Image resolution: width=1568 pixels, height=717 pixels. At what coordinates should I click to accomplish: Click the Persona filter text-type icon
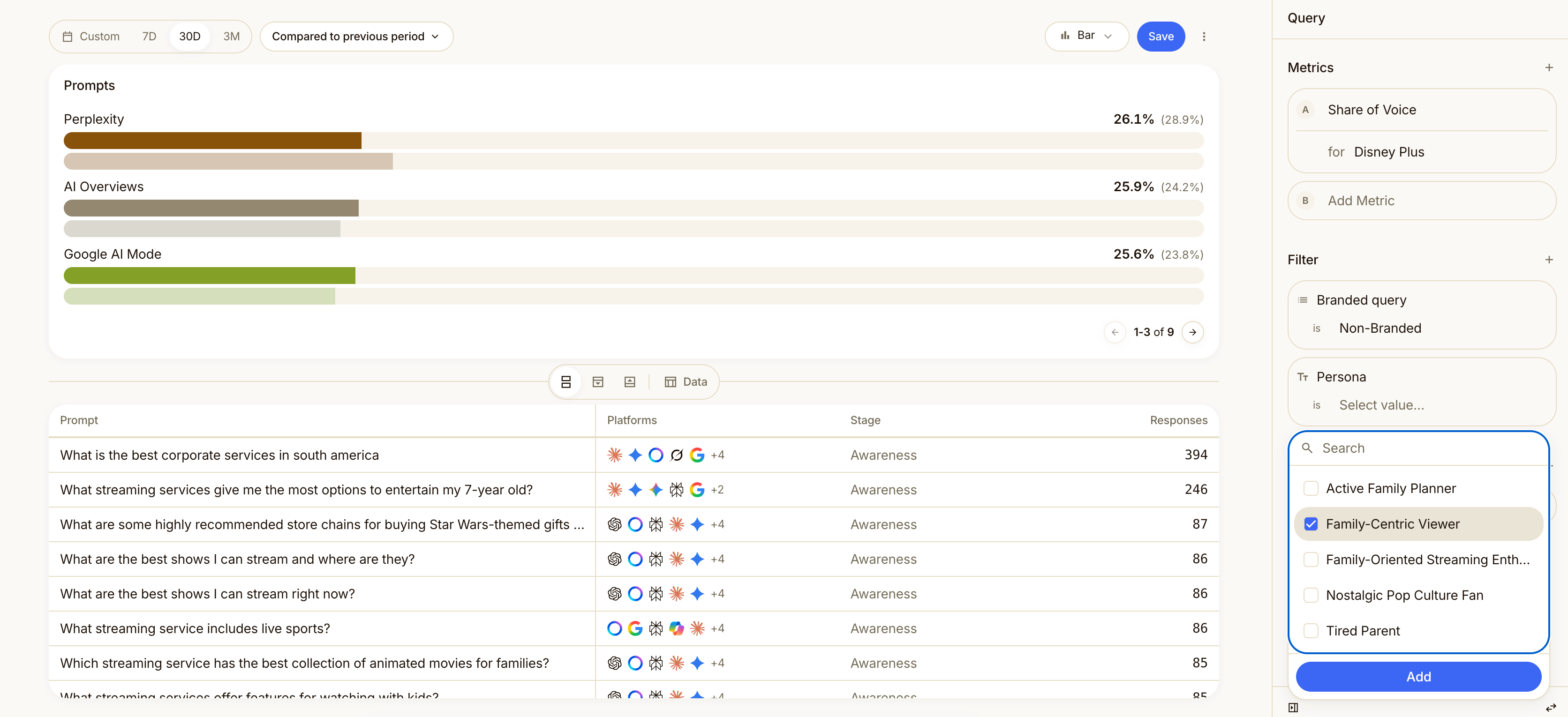click(x=1302, y=377)
